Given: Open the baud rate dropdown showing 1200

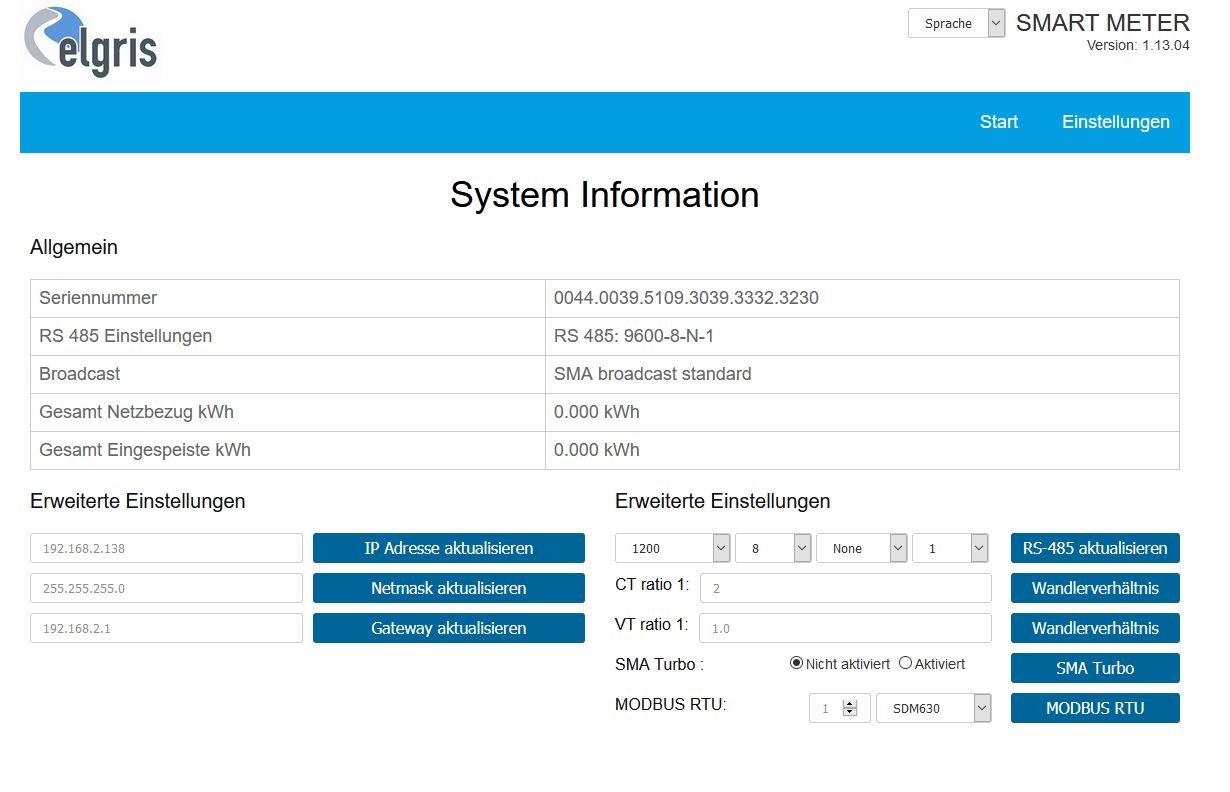Looking at the screenshot, I should [x=672, y=548].
